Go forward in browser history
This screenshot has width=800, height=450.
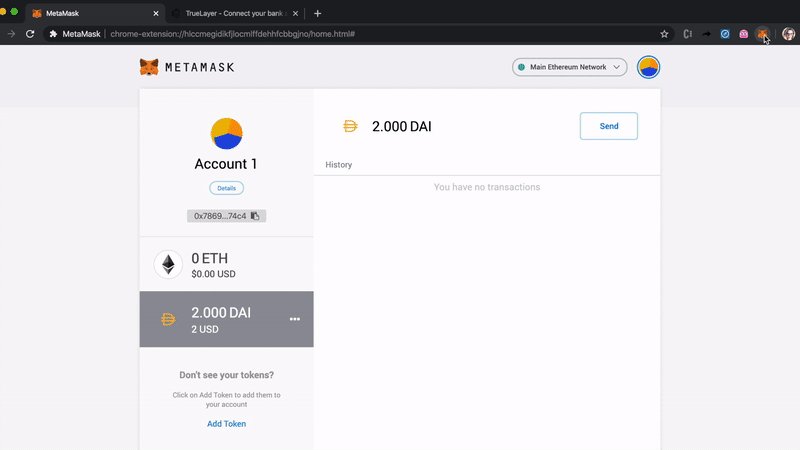[x=11, y=34]
